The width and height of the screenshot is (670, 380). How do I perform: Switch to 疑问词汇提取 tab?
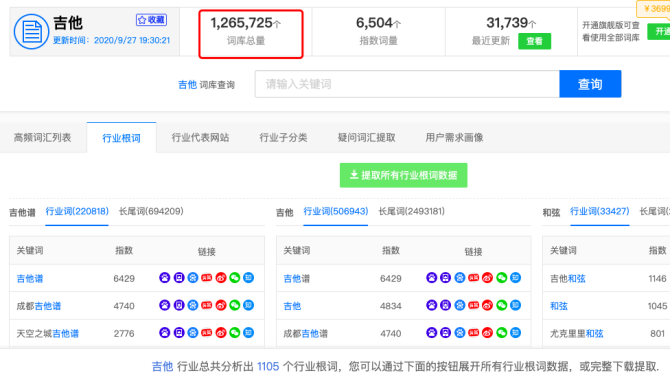point(367,138)
